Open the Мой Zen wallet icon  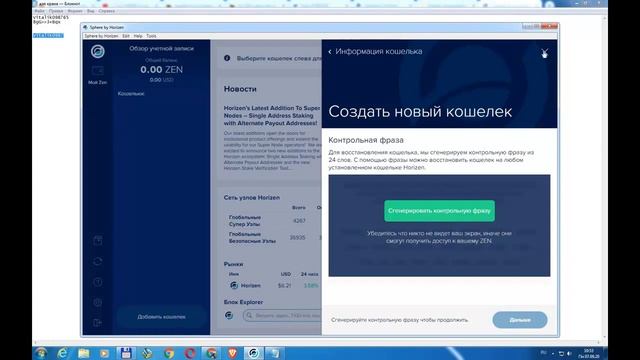click(98, 71)
